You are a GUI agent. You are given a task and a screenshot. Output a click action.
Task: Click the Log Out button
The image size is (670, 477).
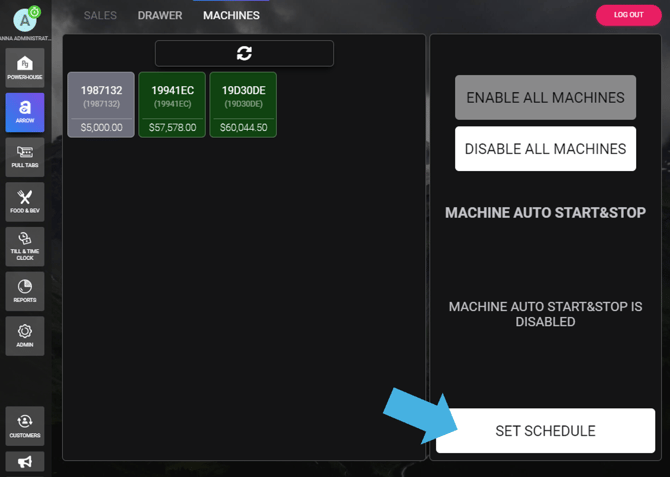[x=628, y=15]
